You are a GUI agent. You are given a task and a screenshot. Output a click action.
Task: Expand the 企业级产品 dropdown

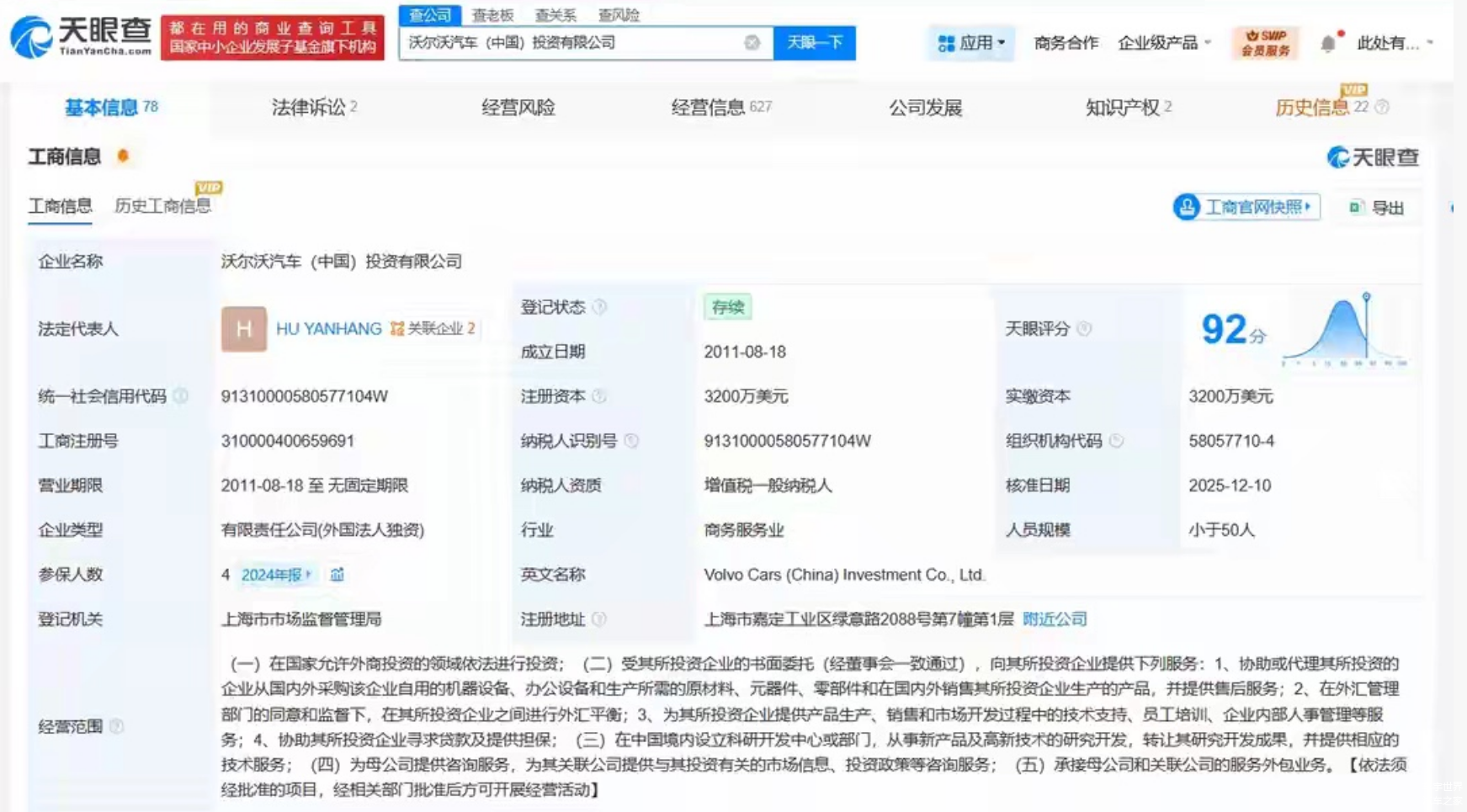click(x=1164, y=43)
